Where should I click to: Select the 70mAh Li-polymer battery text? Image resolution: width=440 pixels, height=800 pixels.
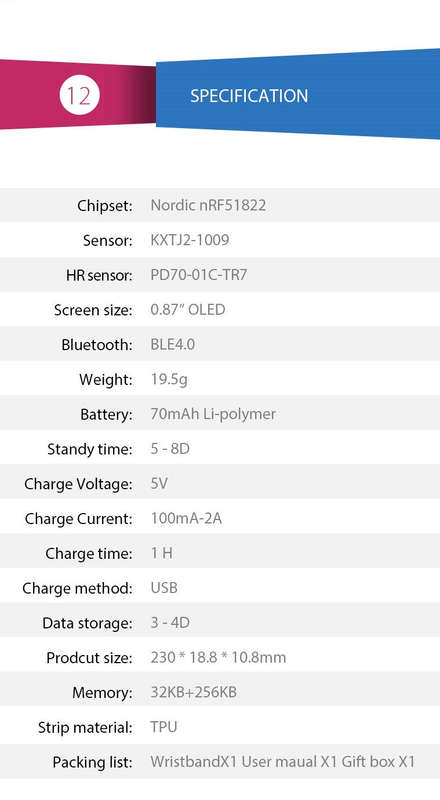pyautogui.click(x=213, y=414)
